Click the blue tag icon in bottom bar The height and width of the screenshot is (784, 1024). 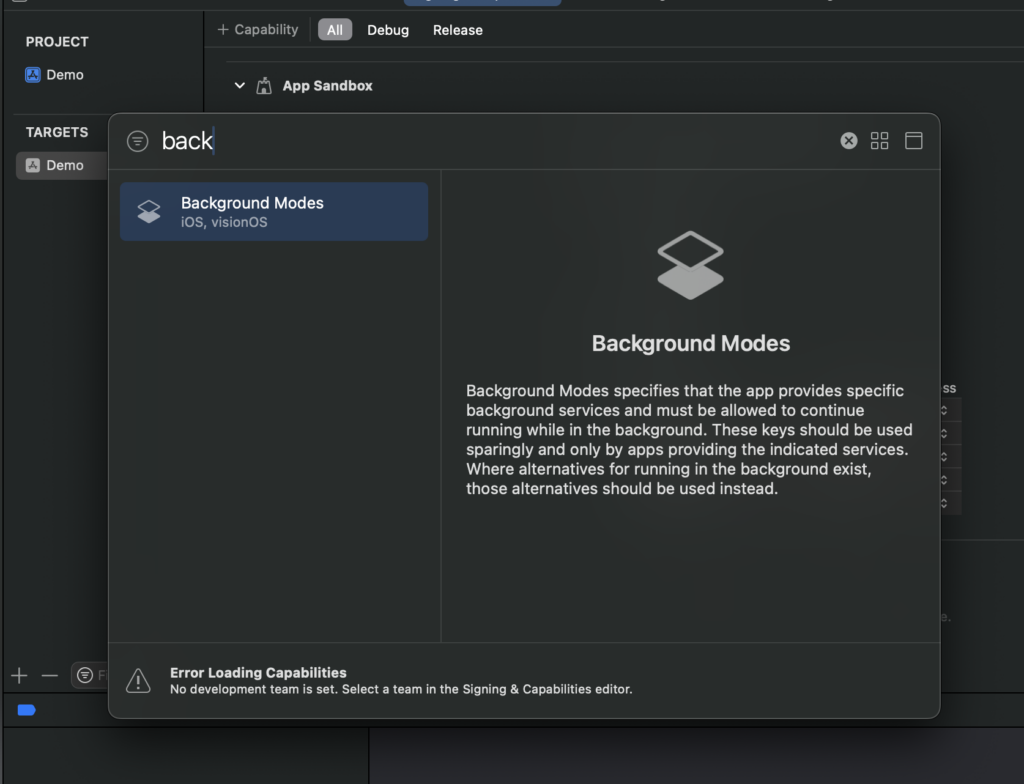pyautogui.click(x=27, y=710)
